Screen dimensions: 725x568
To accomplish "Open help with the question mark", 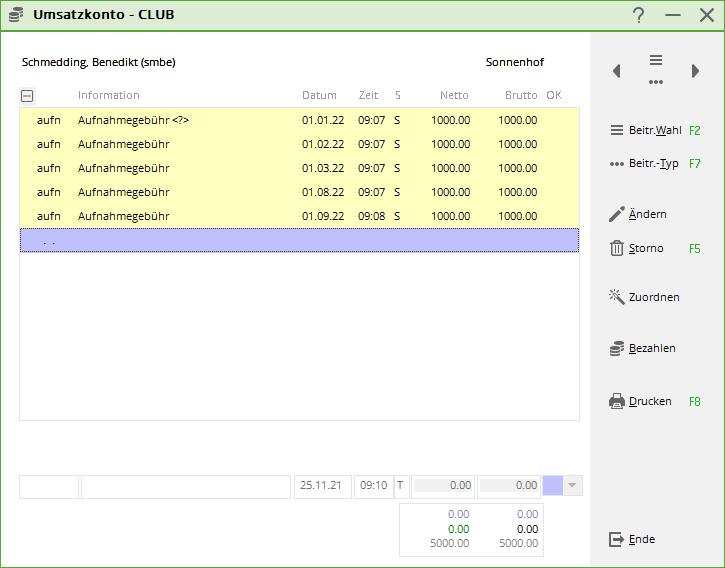I will (639, 15).
